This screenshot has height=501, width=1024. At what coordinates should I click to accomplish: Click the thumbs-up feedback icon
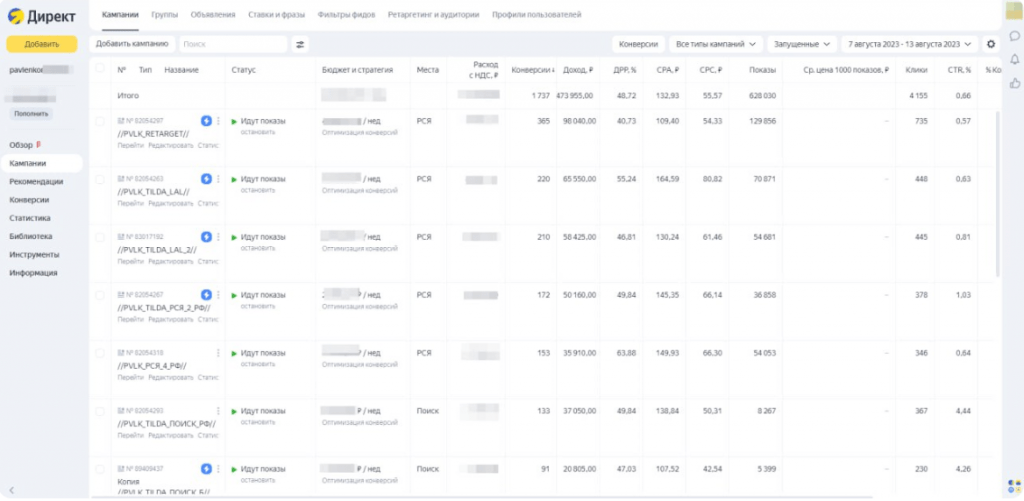tap(1014, 82)
